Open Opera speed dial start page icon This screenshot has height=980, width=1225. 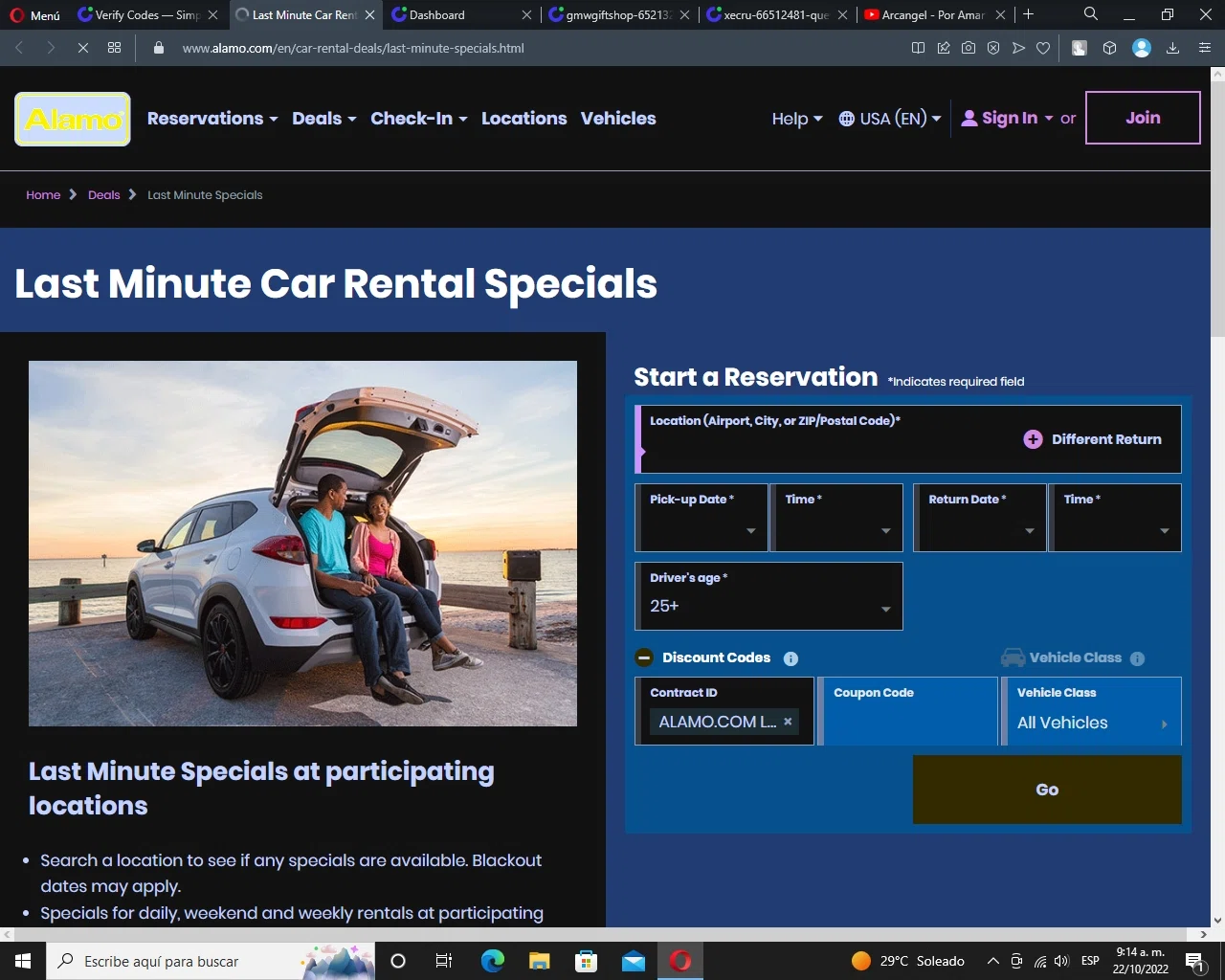114,48
